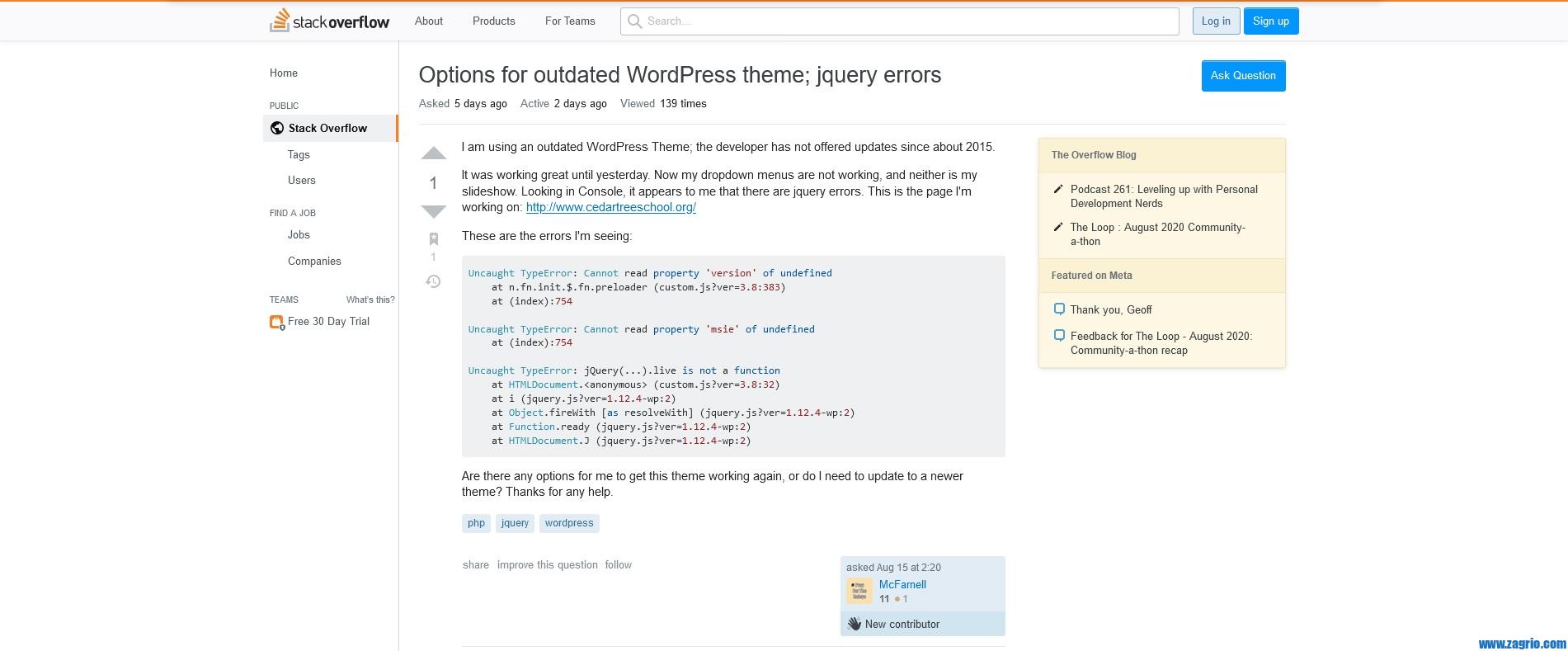Click the code line 'jQuery(...).live is not a function'
This screenshot has width=1568, height=651.
624,370
